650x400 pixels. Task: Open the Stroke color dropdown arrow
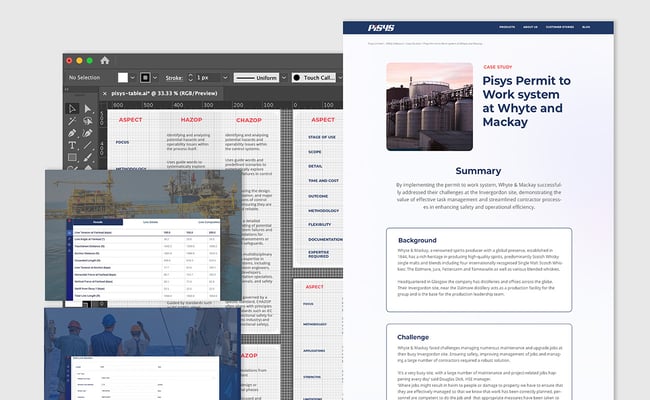point(155,78)
